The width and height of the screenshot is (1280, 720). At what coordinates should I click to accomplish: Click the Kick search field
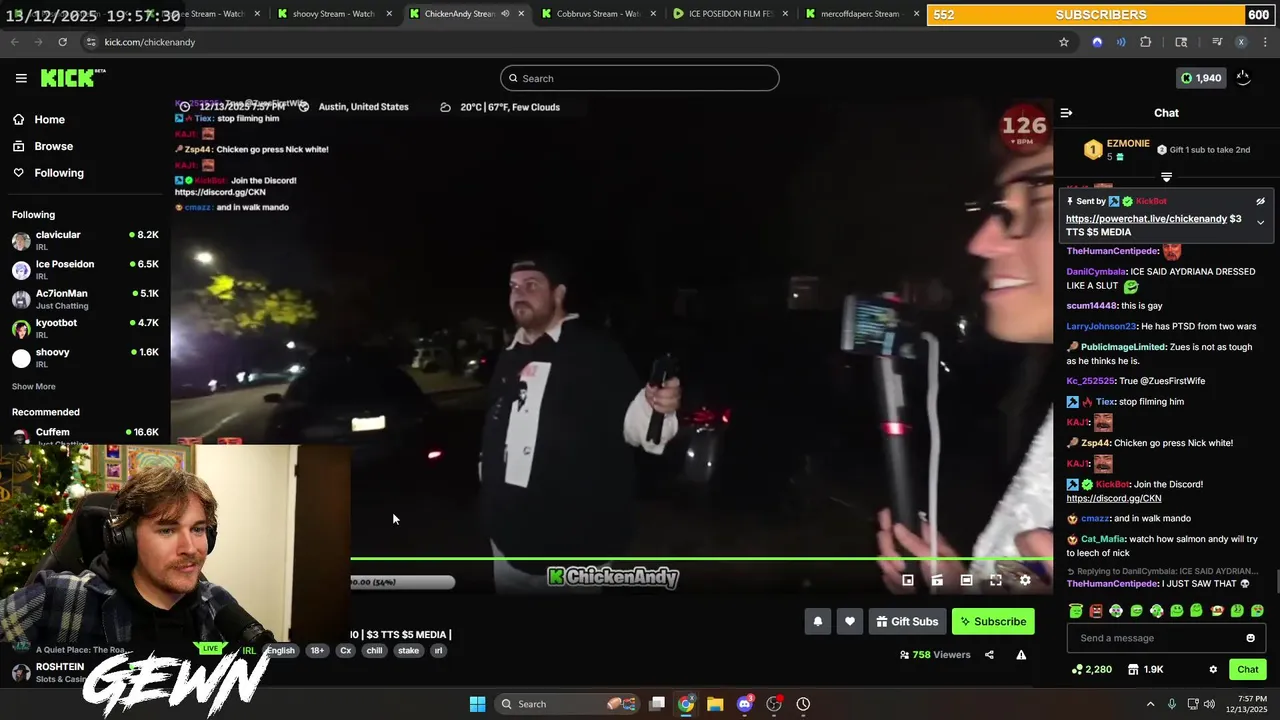[639, 78]
